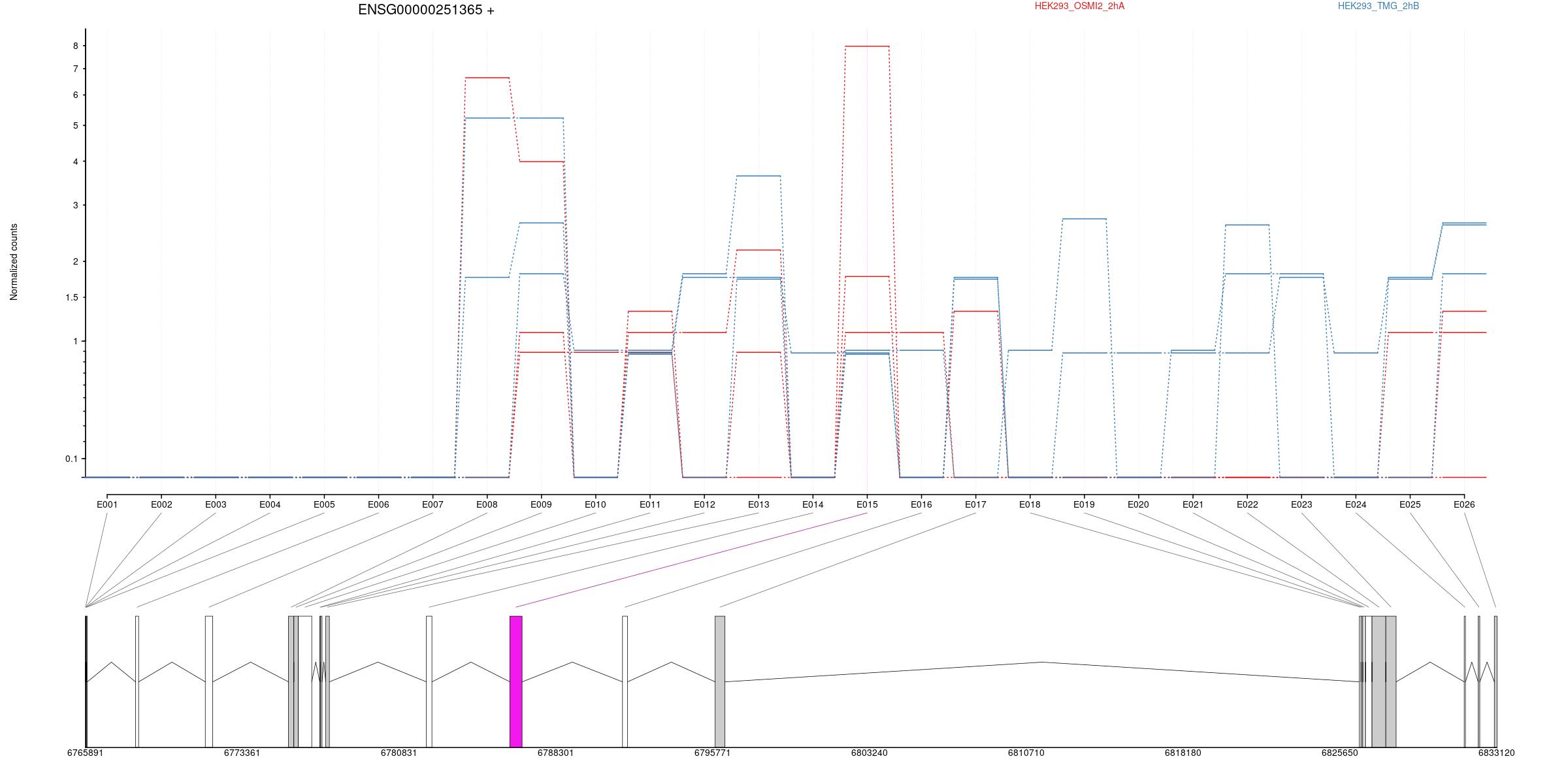Screen dimensions: 1568x784
Task: Click y-axis tick value 3
Action: tap(76, 205)
